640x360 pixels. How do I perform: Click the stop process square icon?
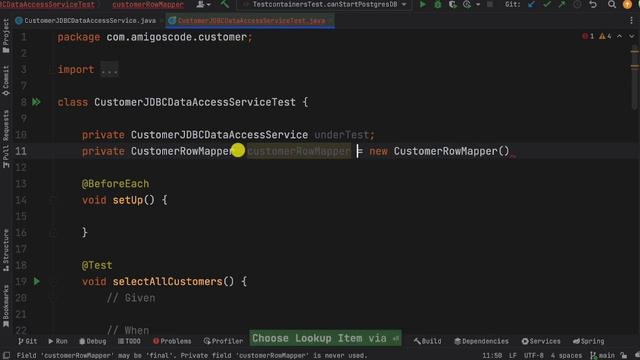point(490,4)
